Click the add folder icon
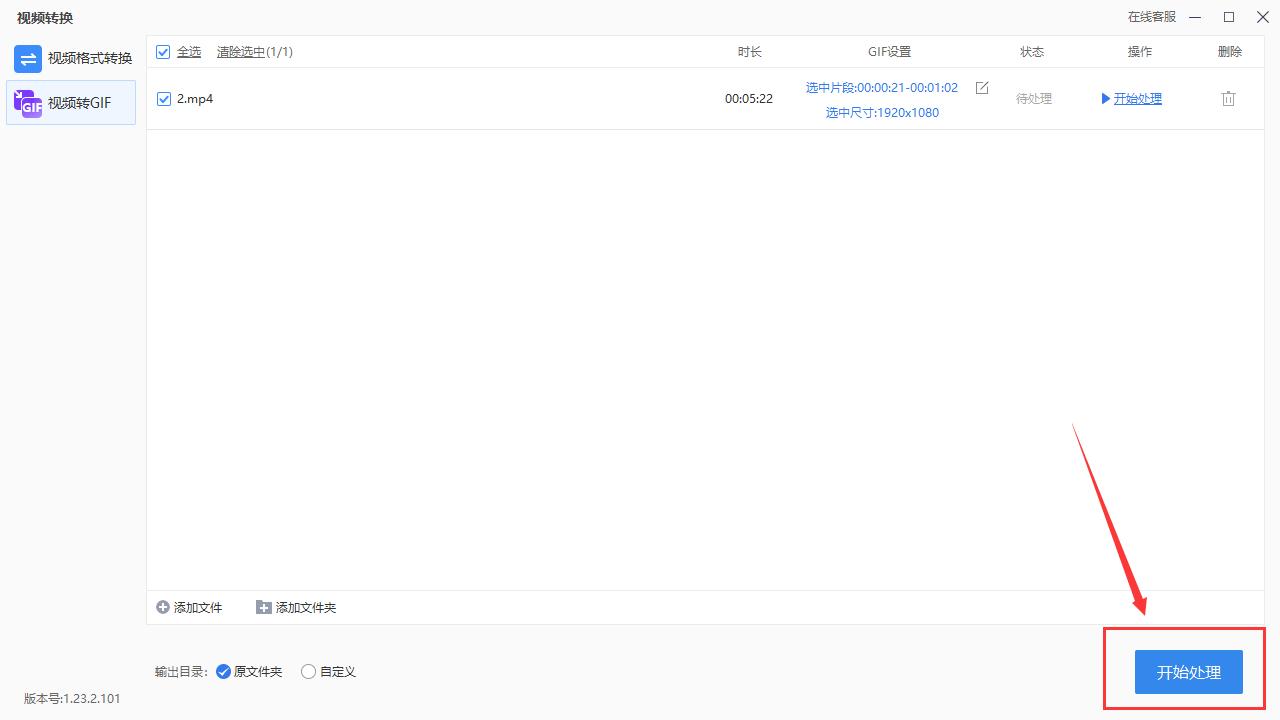This screenshot has width=1280, height=720. coord(263,607)
